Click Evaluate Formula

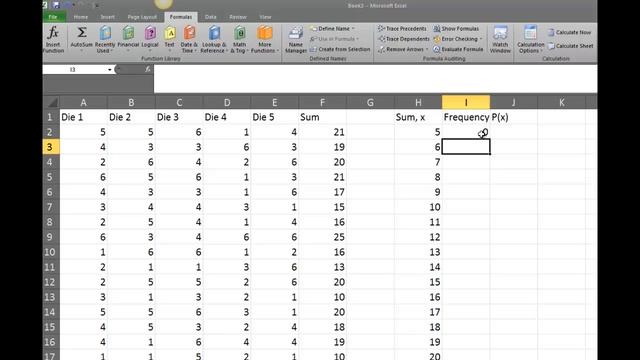[x=458, y=49]
